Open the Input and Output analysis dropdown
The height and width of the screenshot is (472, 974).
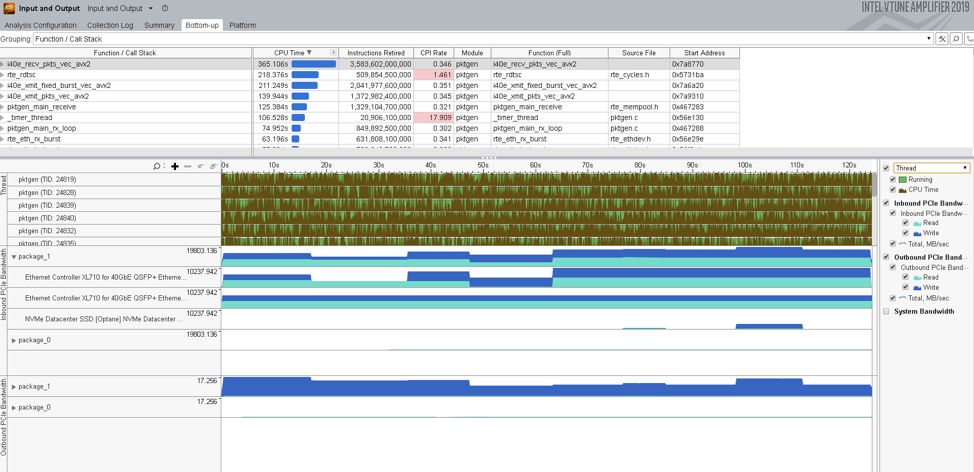coord(151,8)
